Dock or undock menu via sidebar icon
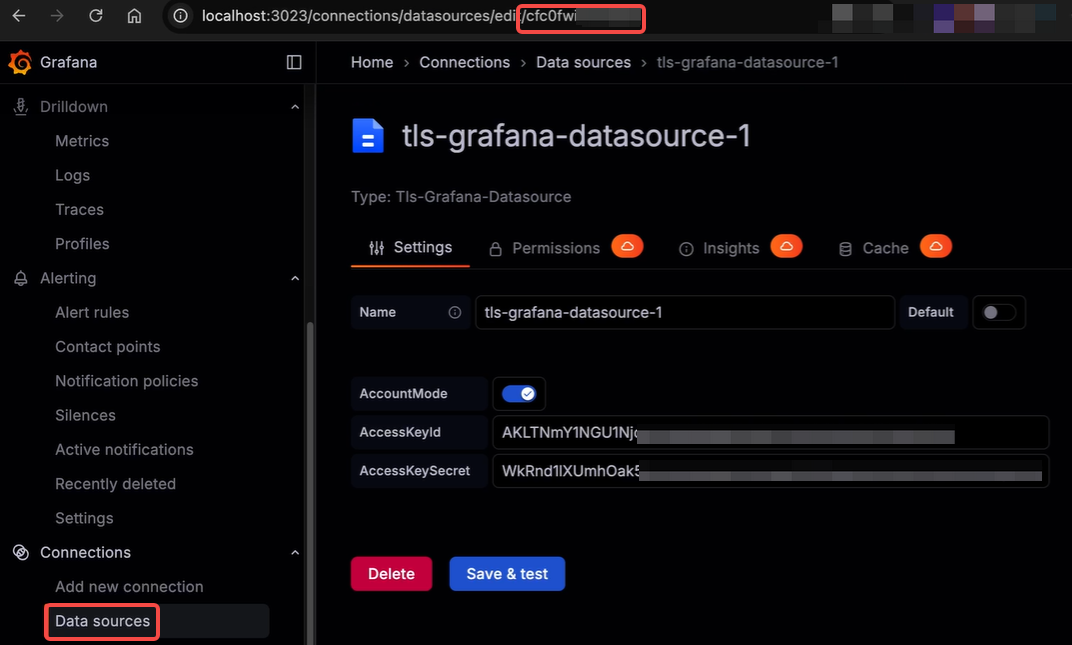1072x645 pixels. (x=294, y=62)
